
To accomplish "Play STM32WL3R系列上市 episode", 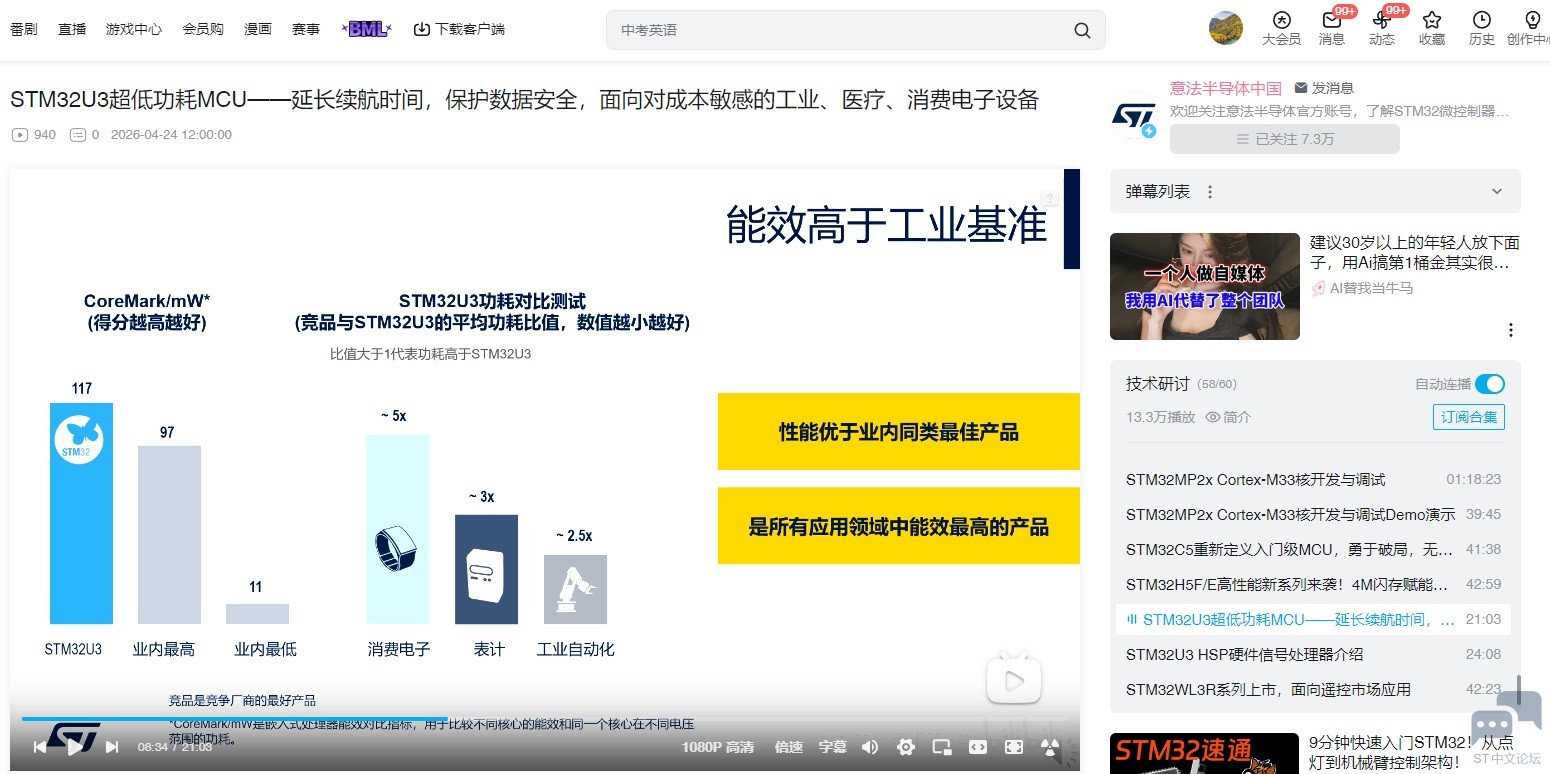I will click(x=1313, y=690).
